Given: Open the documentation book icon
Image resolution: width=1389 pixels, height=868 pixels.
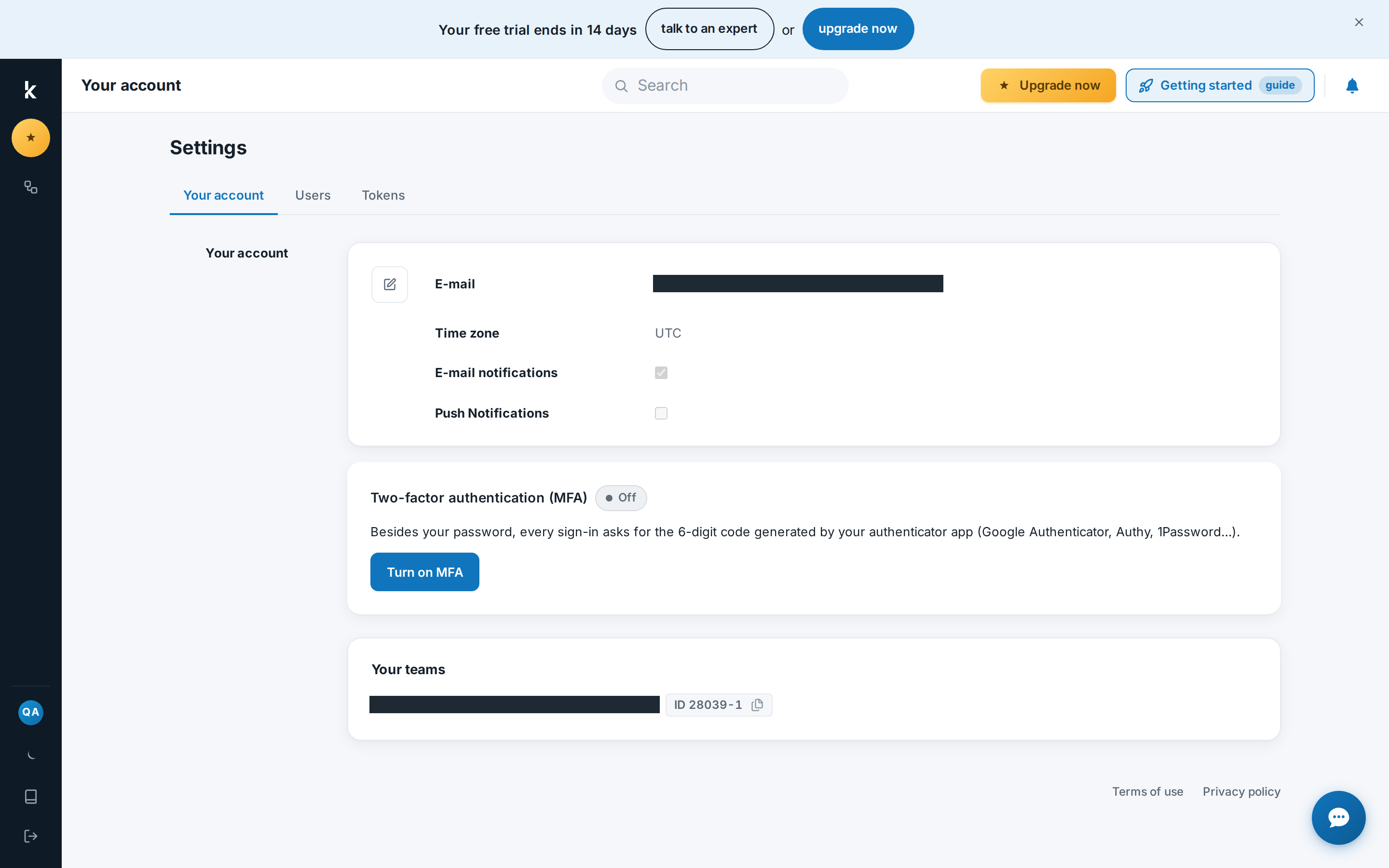Looking at the screenshot, I should [x=30, y=797].
